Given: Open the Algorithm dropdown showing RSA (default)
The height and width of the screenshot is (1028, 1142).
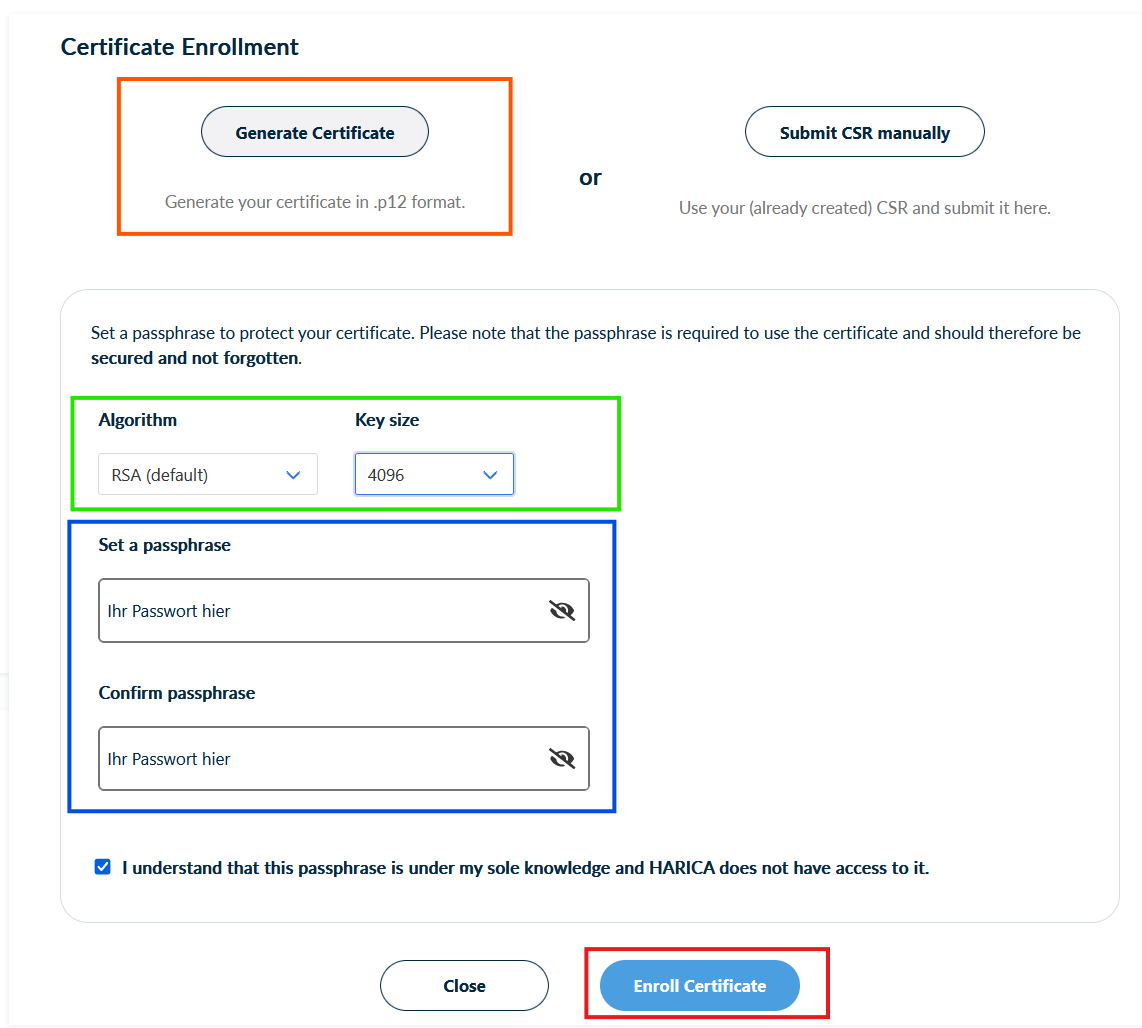Looking at the screenshot, I should (x=208, y=475).
